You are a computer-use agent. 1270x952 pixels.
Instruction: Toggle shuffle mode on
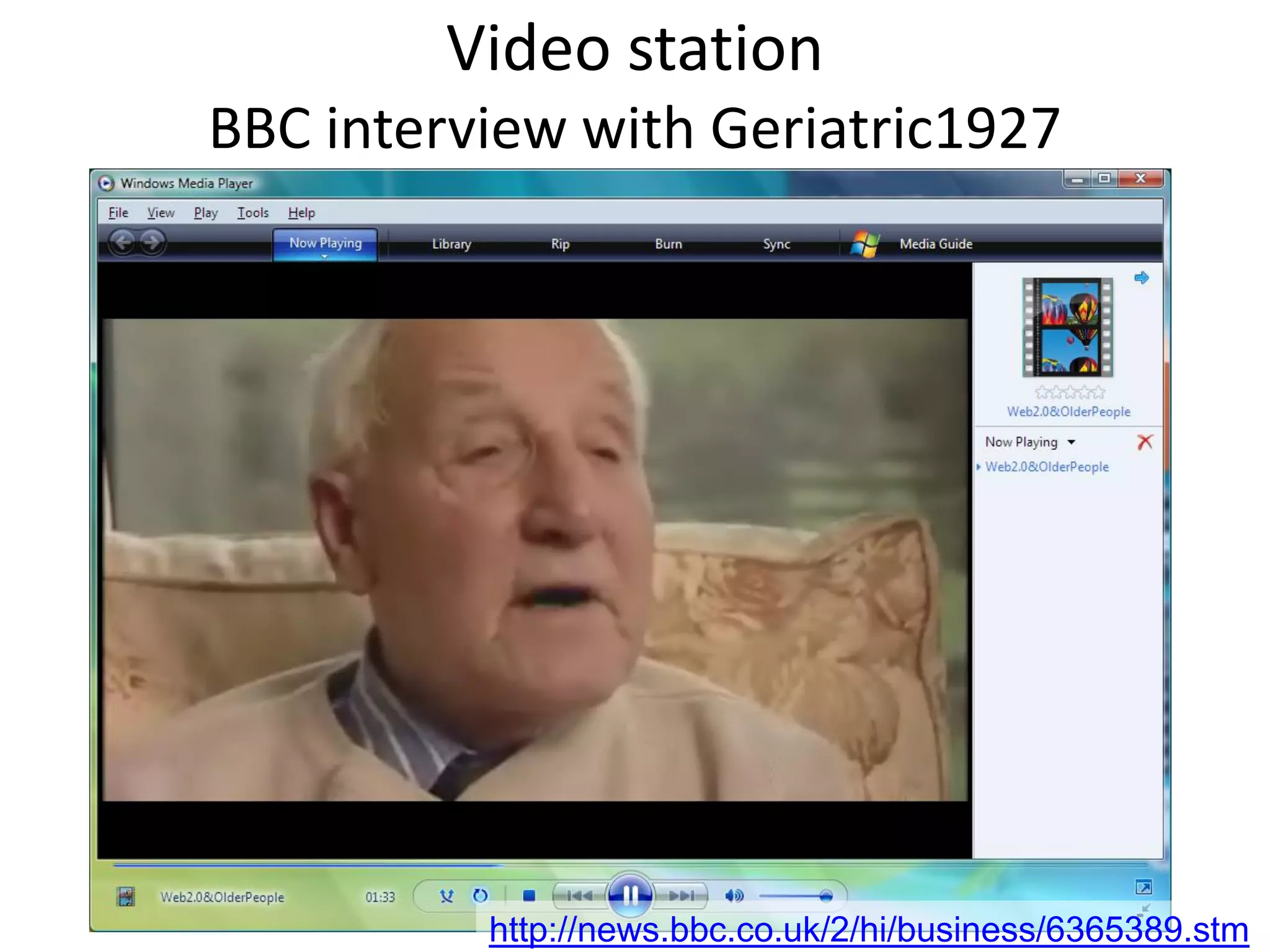tap(446, 896)
